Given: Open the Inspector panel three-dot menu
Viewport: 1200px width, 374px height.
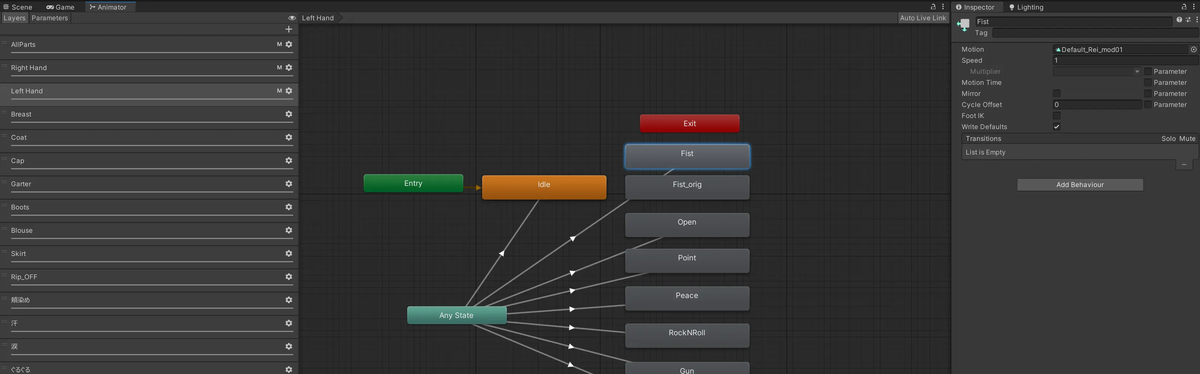Looking at the screenshot, I should (1193, 7).
